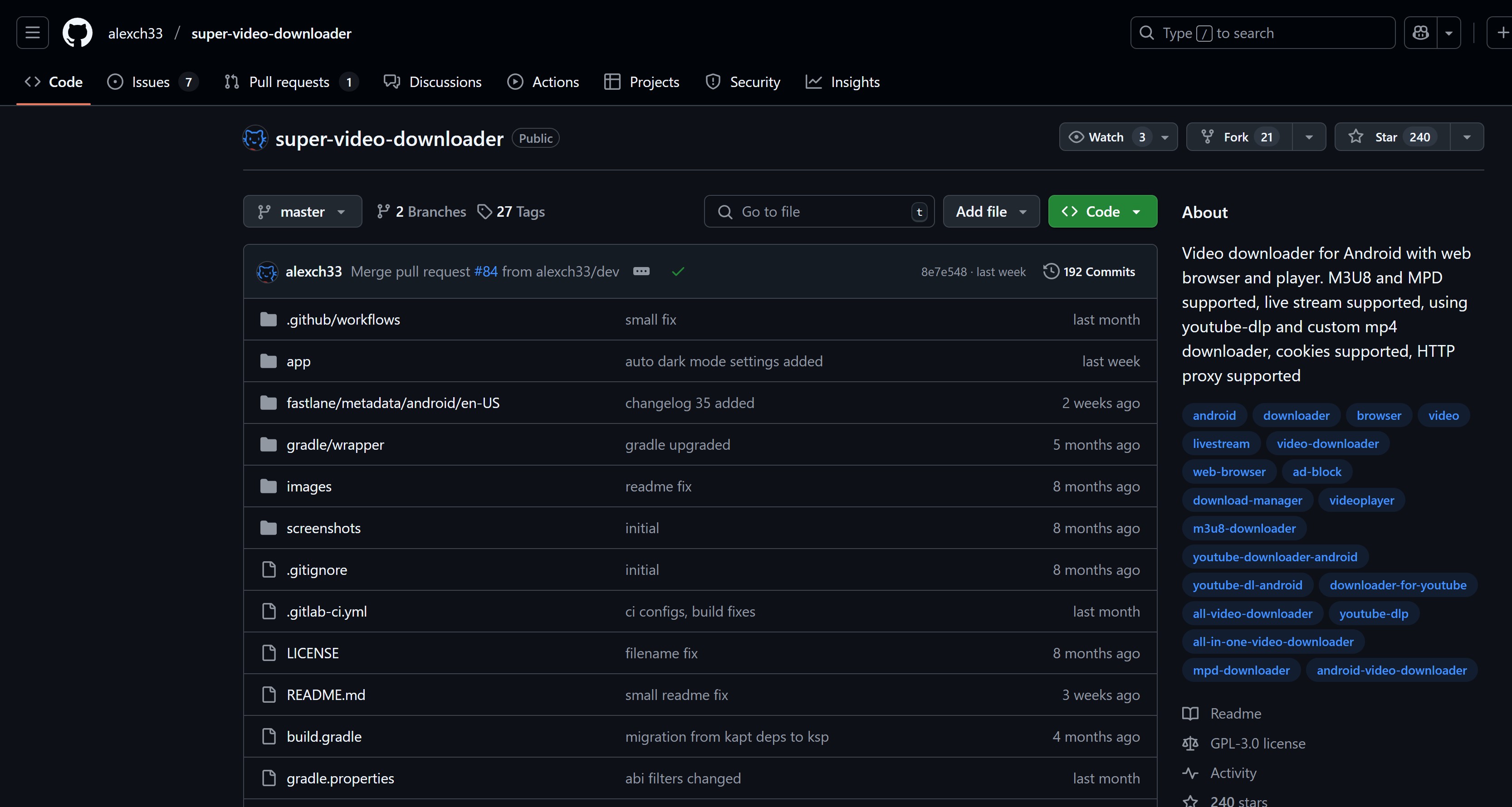
Task: Click the commits history clock icon
Action: click(x=1051, y=272)
